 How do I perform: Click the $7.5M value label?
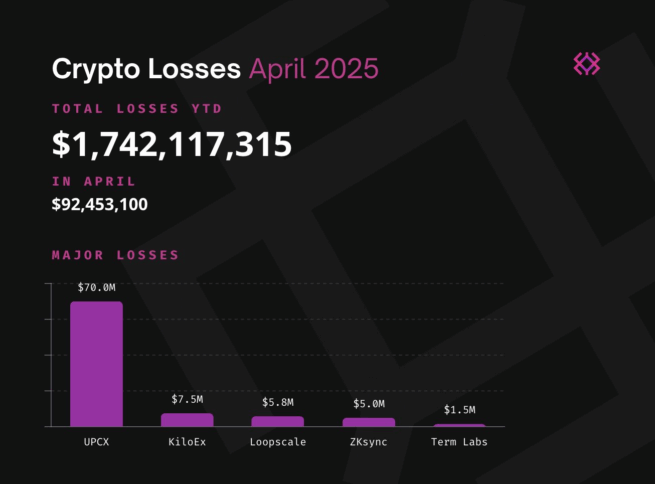pos(187,399)
